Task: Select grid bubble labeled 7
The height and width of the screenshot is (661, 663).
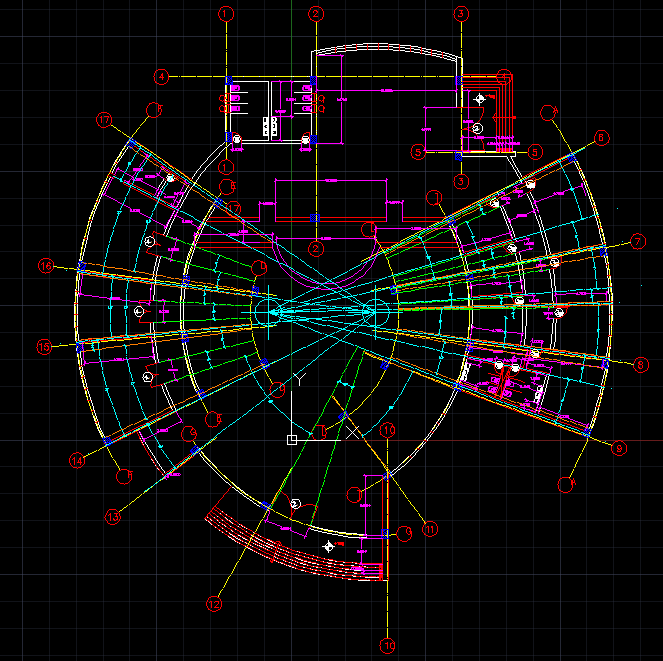Action: 638,241
